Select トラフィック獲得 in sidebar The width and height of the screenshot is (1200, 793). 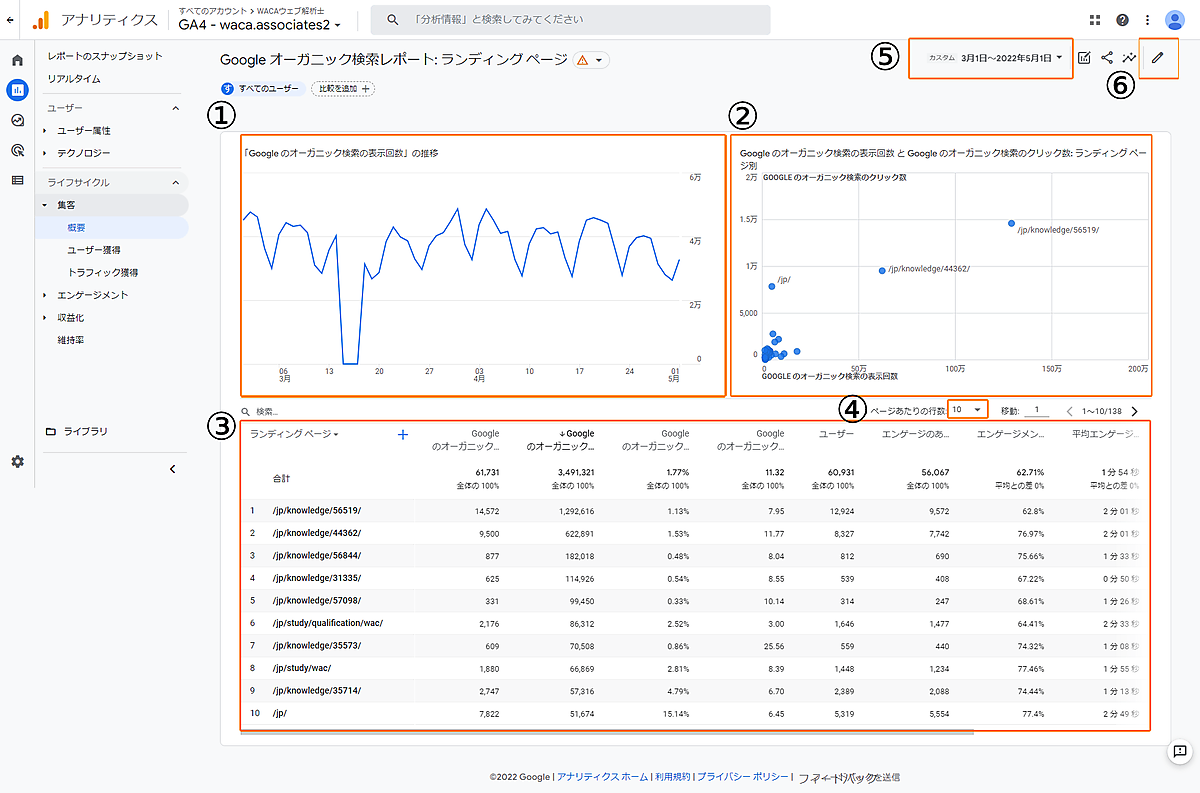pyautogui.click(x=102, y=272)
